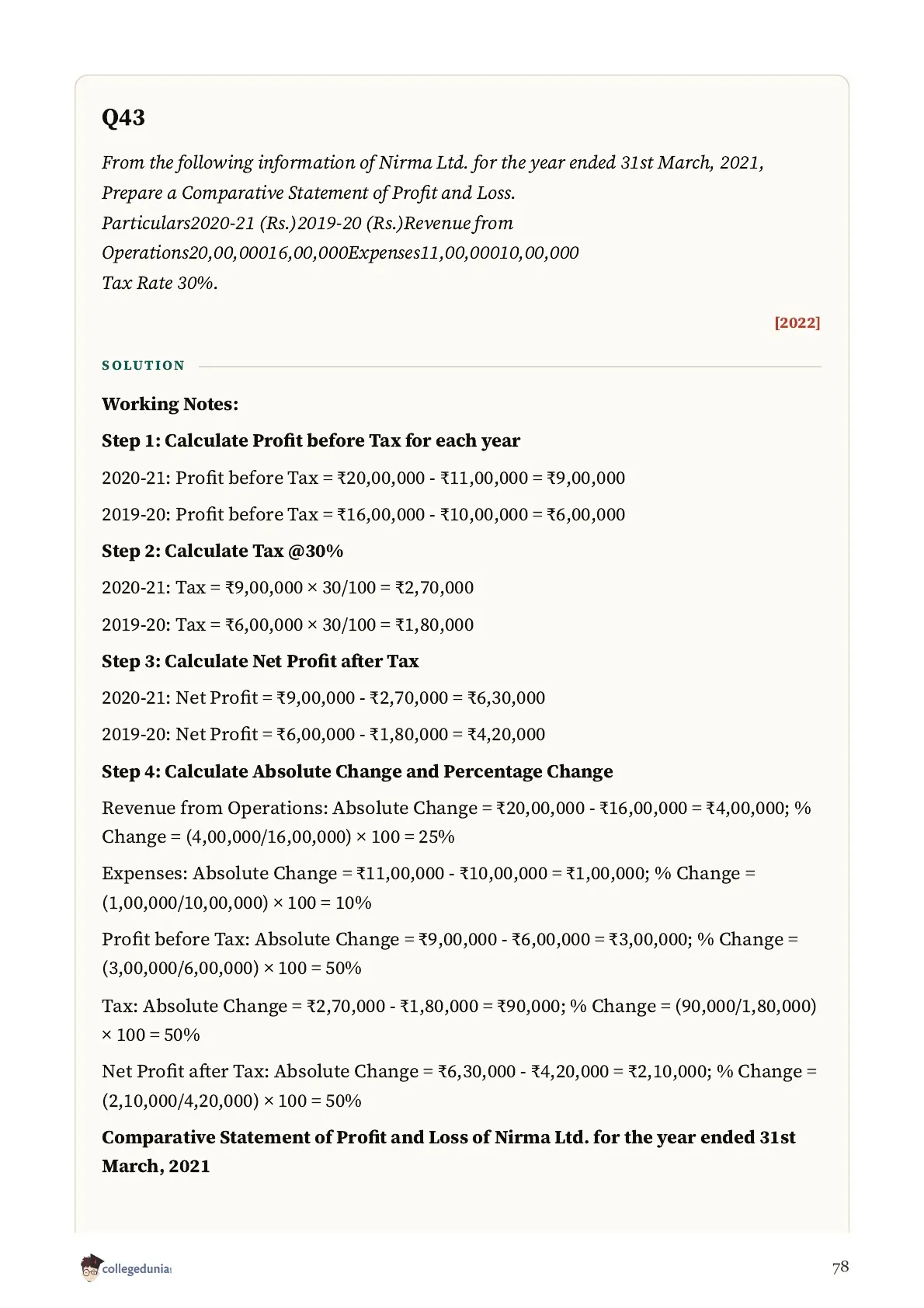Click the 2019-20 Profit before Tax line
The image size is (924, 1308).
pyautogui.click(x=363, y=514)
